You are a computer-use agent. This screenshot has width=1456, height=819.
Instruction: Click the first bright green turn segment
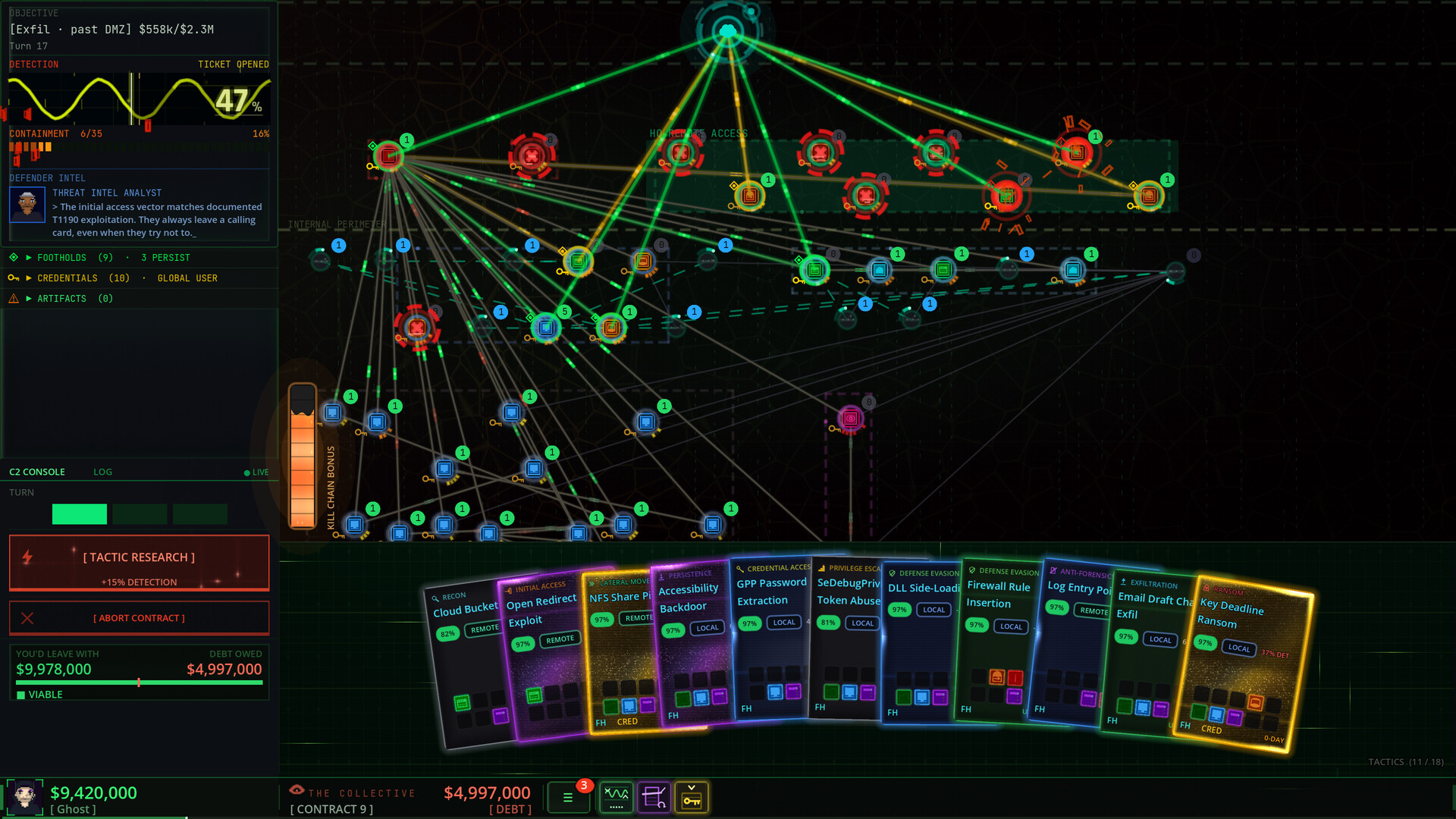click(80, 514)
